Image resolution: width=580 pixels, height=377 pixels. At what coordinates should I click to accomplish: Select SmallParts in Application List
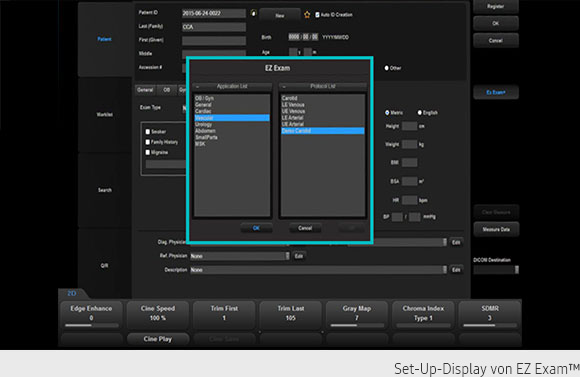(232, 138)
